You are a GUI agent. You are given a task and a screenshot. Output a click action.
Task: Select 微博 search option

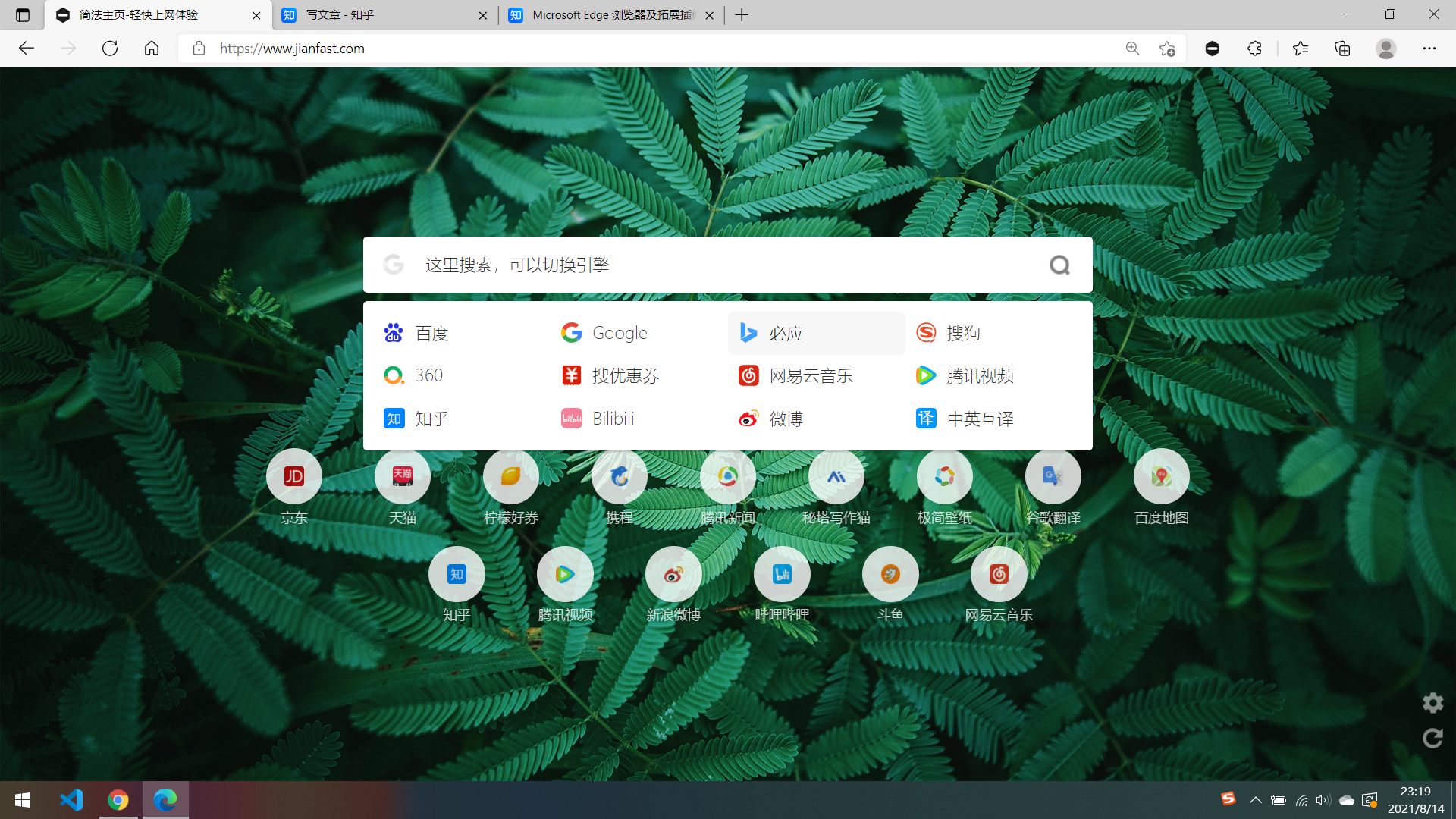(816, 419)
